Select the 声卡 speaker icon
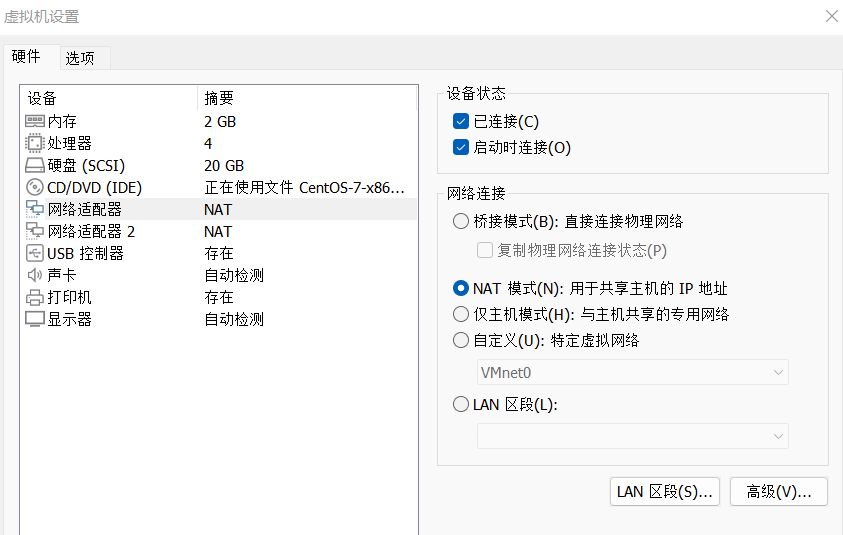Screen dimensions: 843x535 (x=35, y=275)
